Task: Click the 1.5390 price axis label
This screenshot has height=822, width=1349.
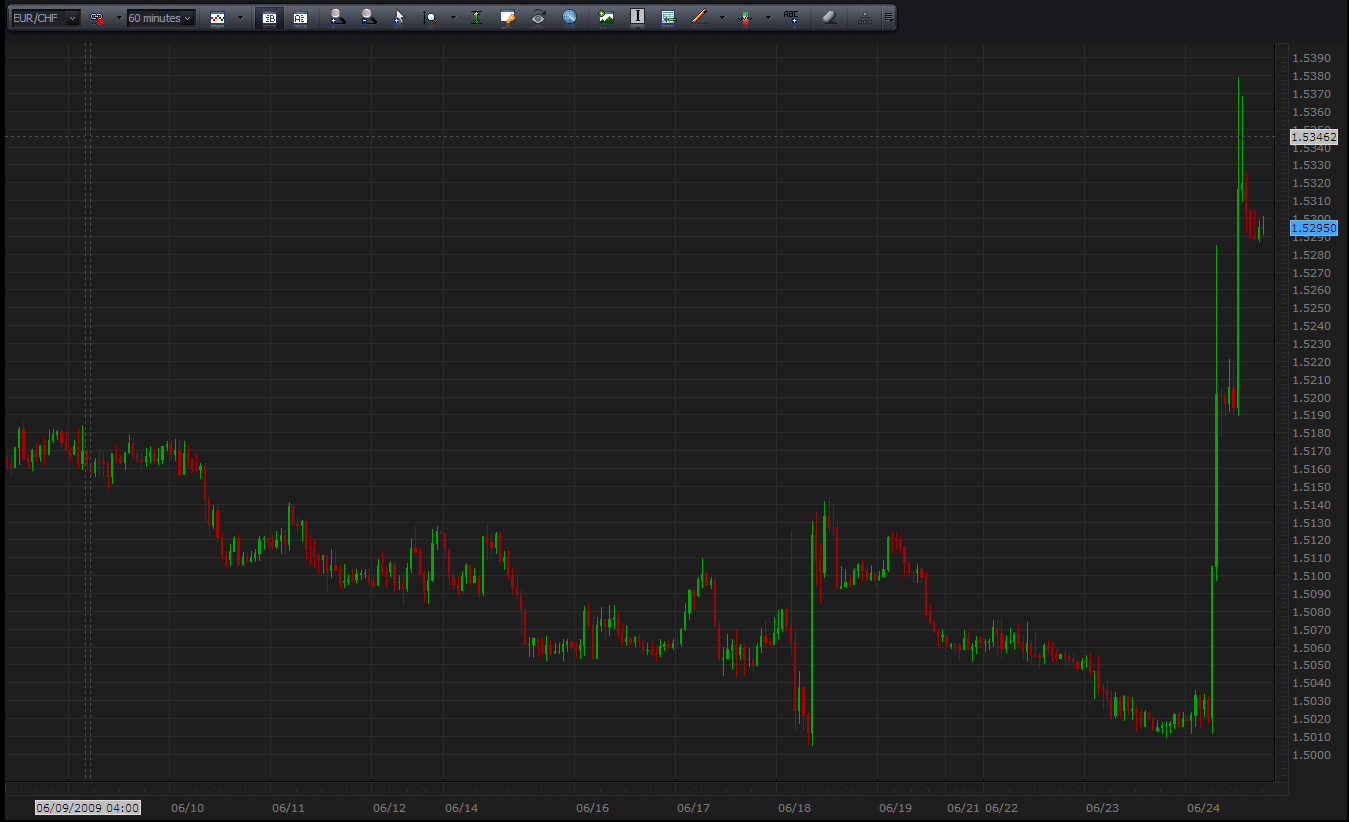Action: pyautogui.click(x=1311, y=59)
